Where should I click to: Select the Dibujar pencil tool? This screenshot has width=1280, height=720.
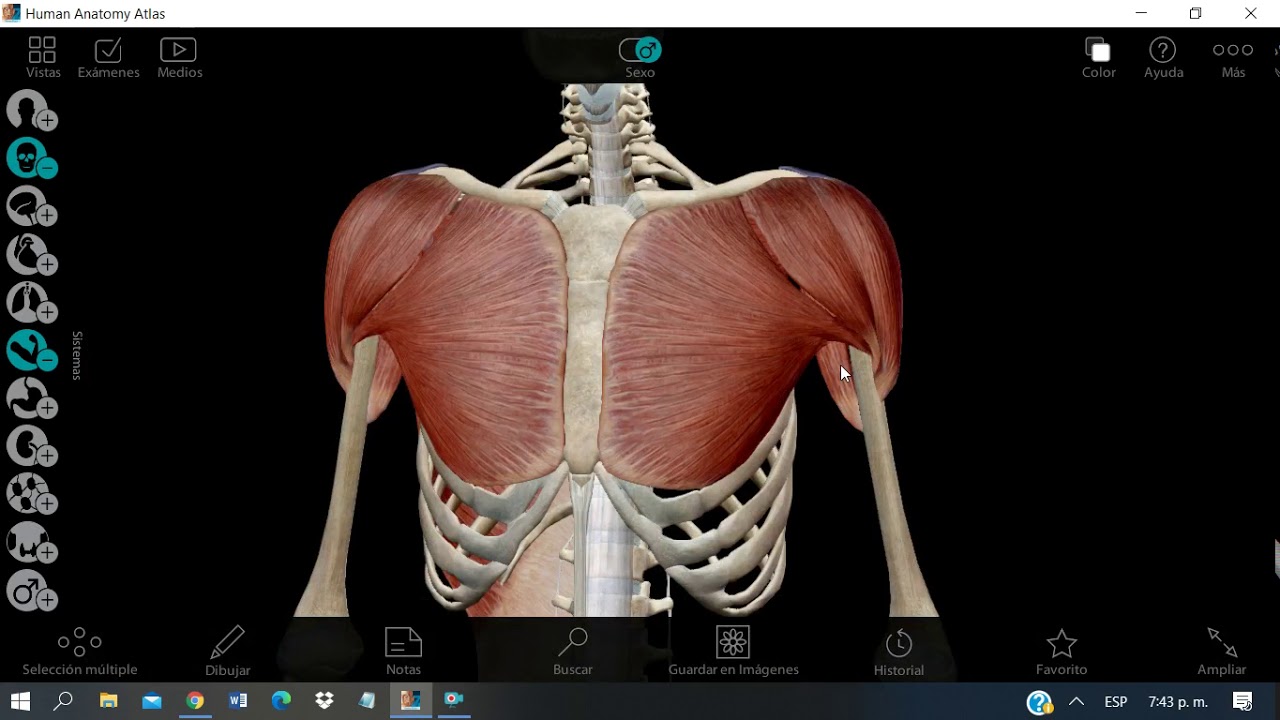(228, 652)
